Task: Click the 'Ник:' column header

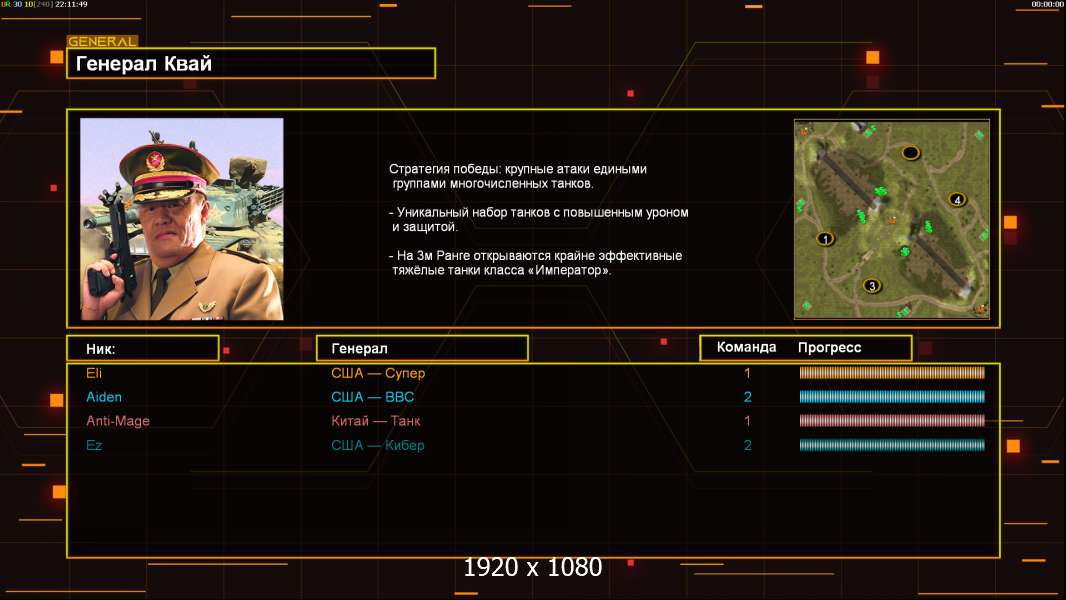Action: pyautogui.click(x=143, y=349)
